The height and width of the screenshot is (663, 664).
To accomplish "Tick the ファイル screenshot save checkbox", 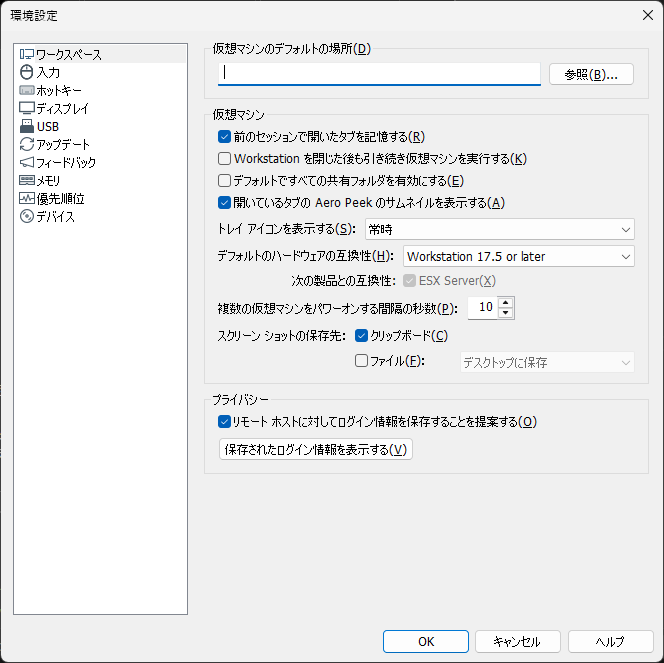I will pos(361,361).
